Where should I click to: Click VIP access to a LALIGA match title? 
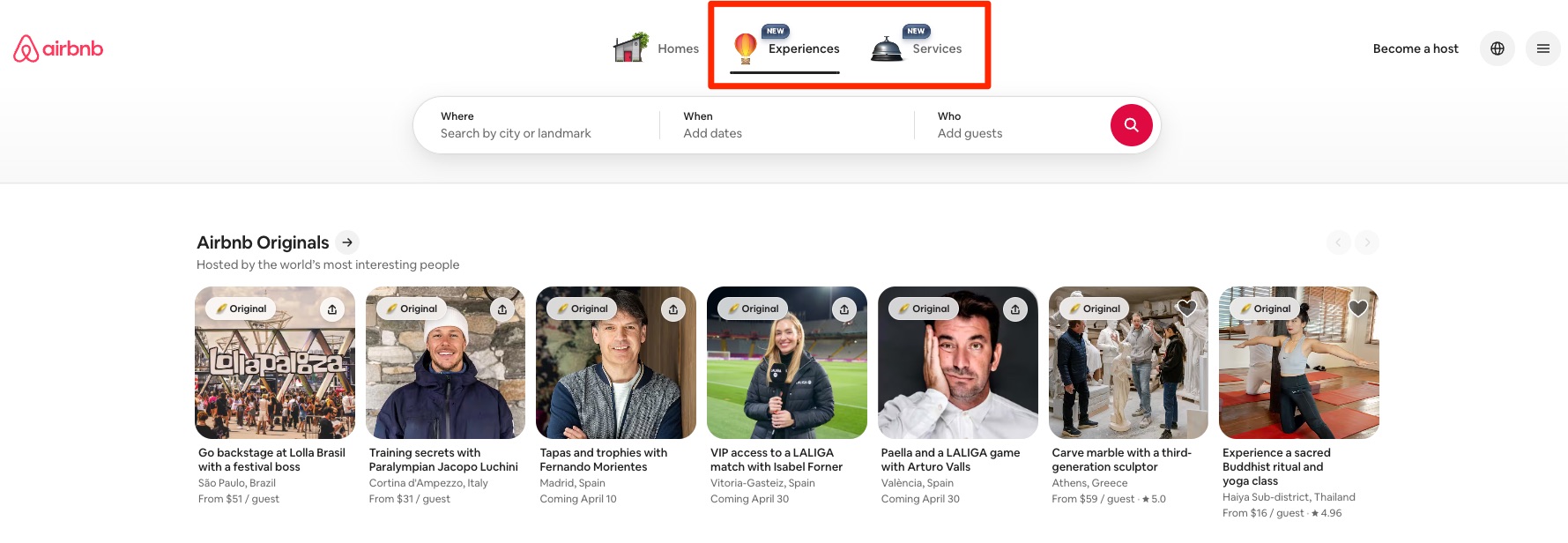pyautogui.click(x=777, y=459)
